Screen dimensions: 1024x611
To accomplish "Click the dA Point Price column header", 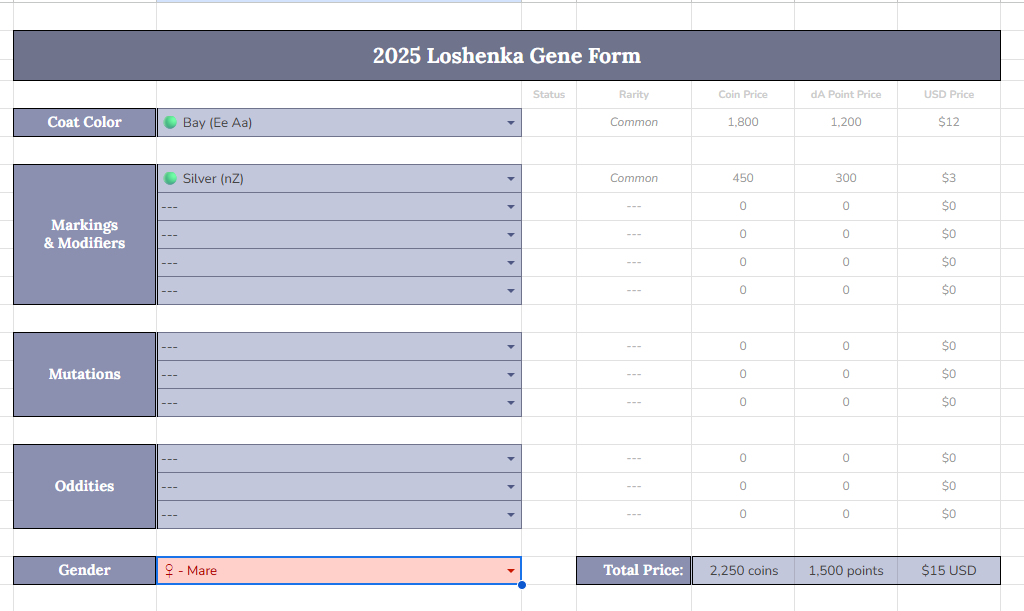I will (x=845, y=94).
